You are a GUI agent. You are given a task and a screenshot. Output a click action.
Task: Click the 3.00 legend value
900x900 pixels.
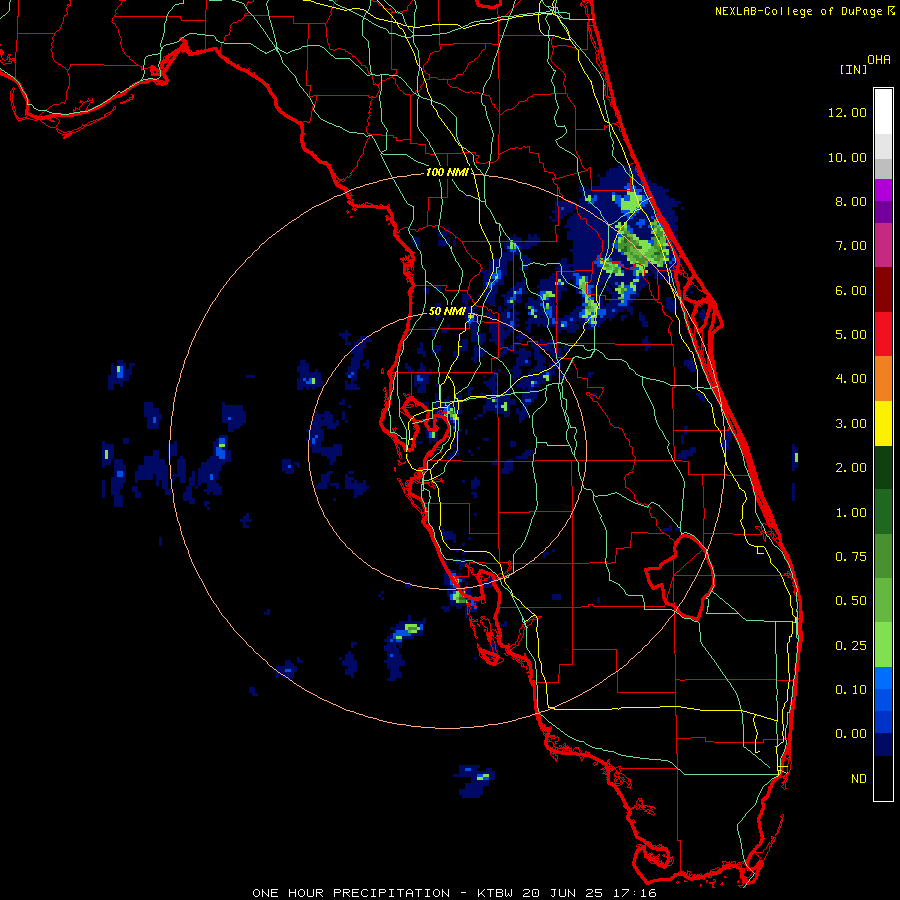pos(851,424)
